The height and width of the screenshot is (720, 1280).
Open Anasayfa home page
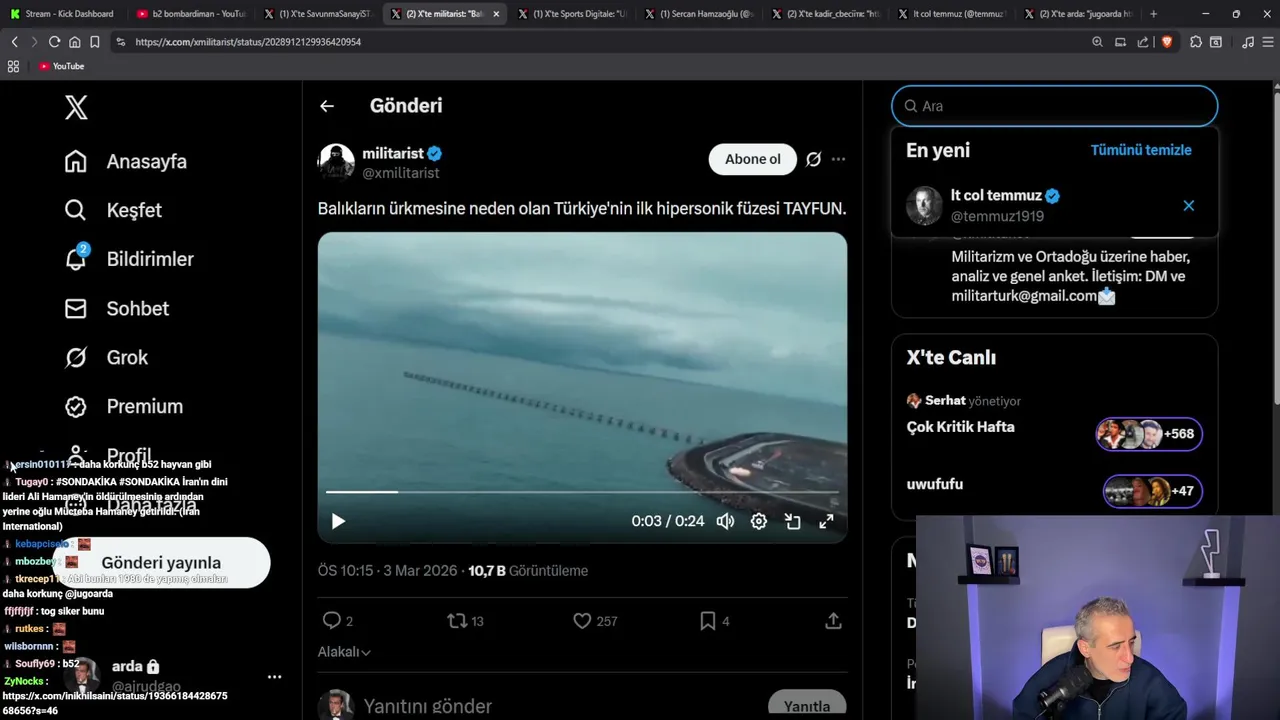click(126, 161)
